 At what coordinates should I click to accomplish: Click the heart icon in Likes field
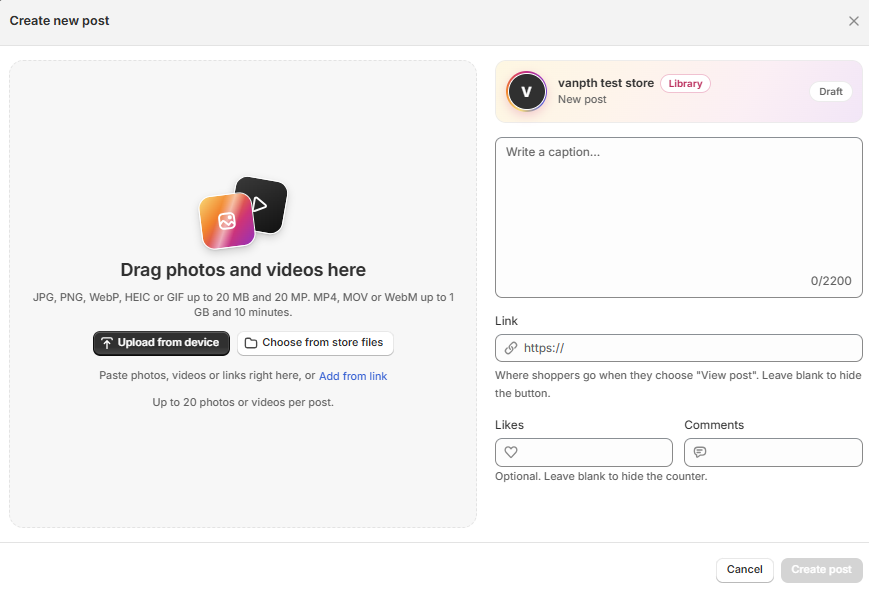coord(511,452)
